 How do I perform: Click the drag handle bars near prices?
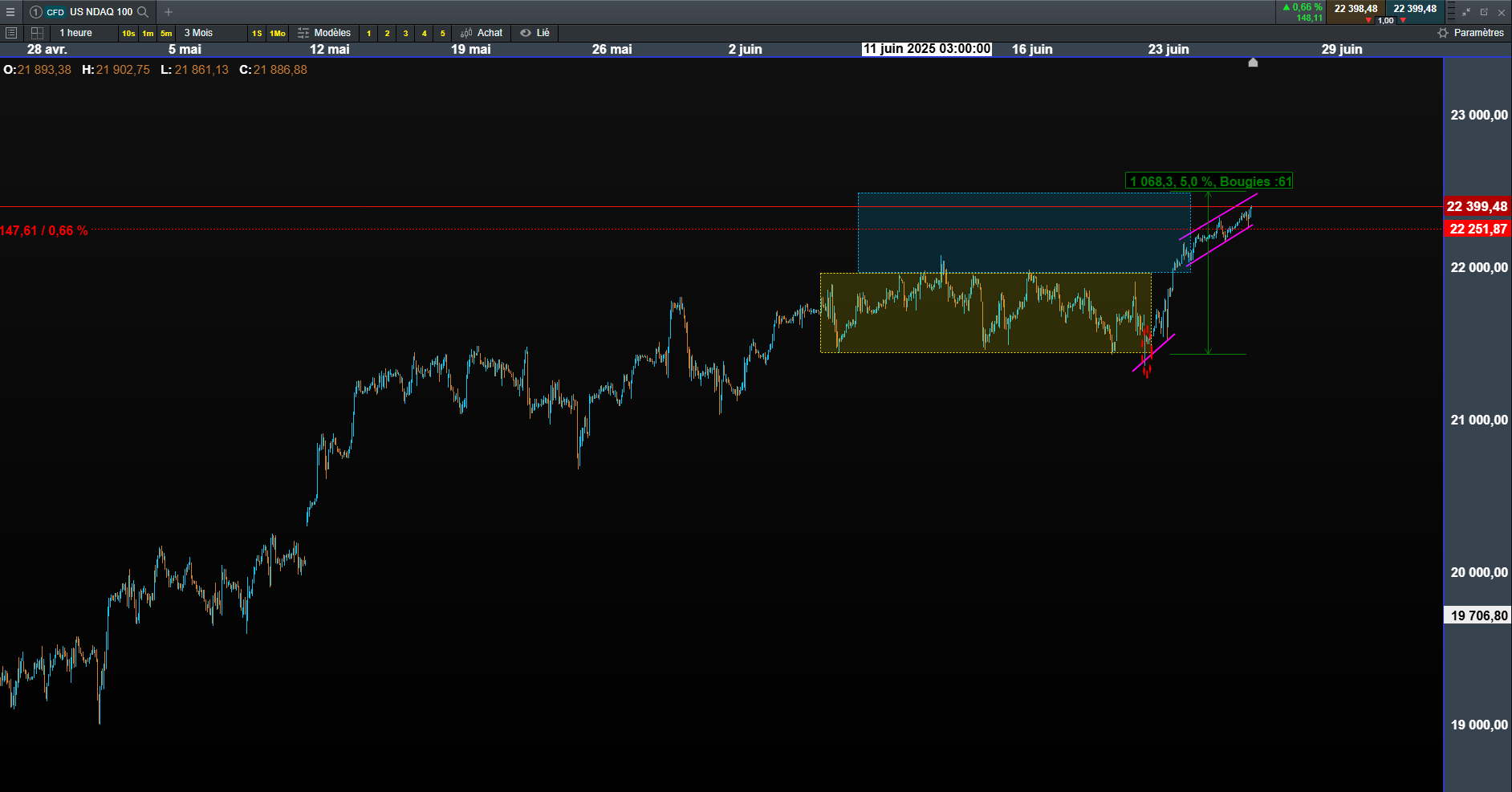(1451, 12)
